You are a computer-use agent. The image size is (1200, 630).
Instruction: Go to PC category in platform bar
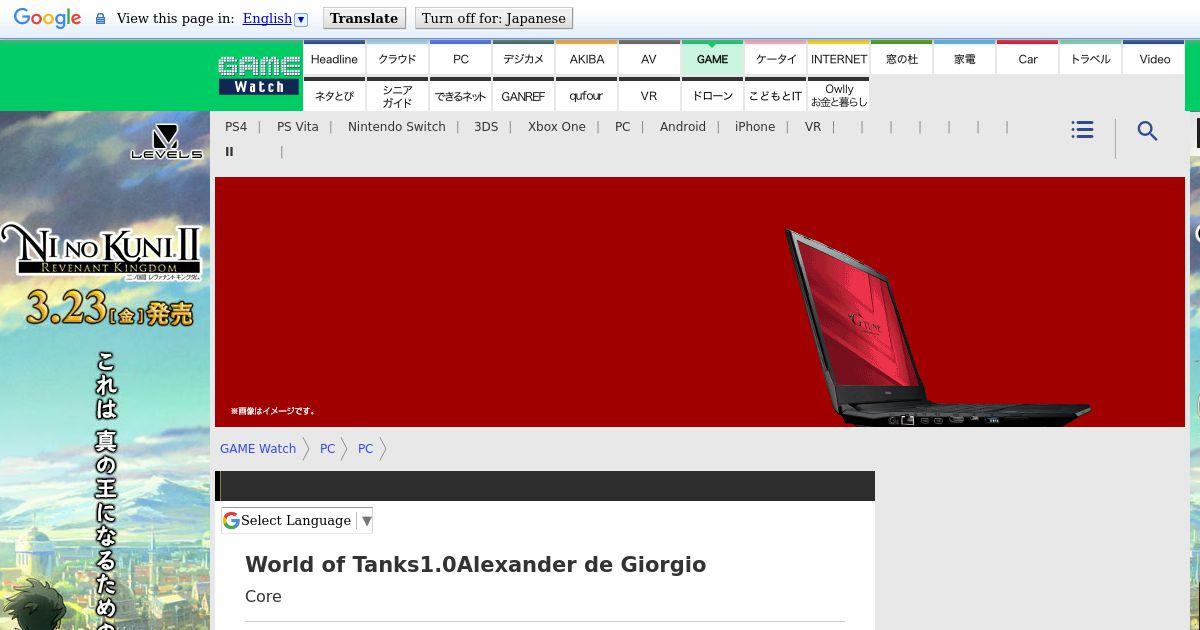pos(623,127)
